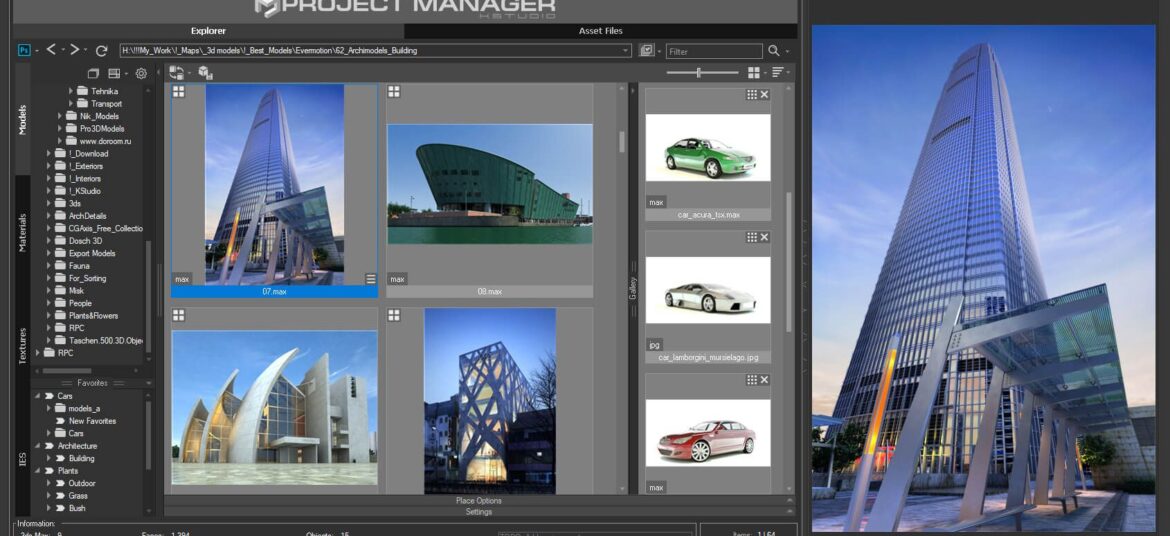Viewport: 1170px width, 536px height.
Task: Expand the Tehnika folder
Action: [x=72, y=91]
